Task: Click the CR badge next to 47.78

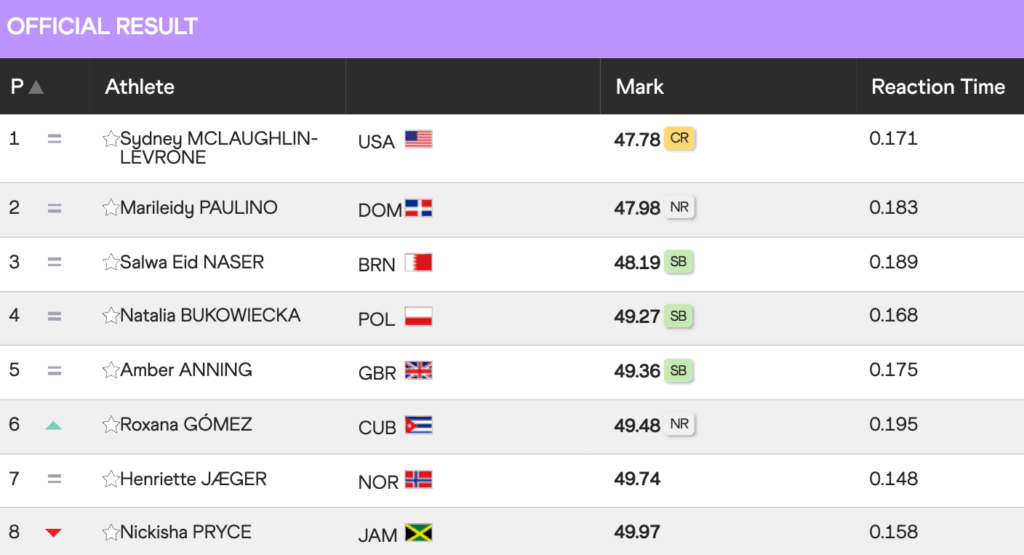Action: point(679,138)
